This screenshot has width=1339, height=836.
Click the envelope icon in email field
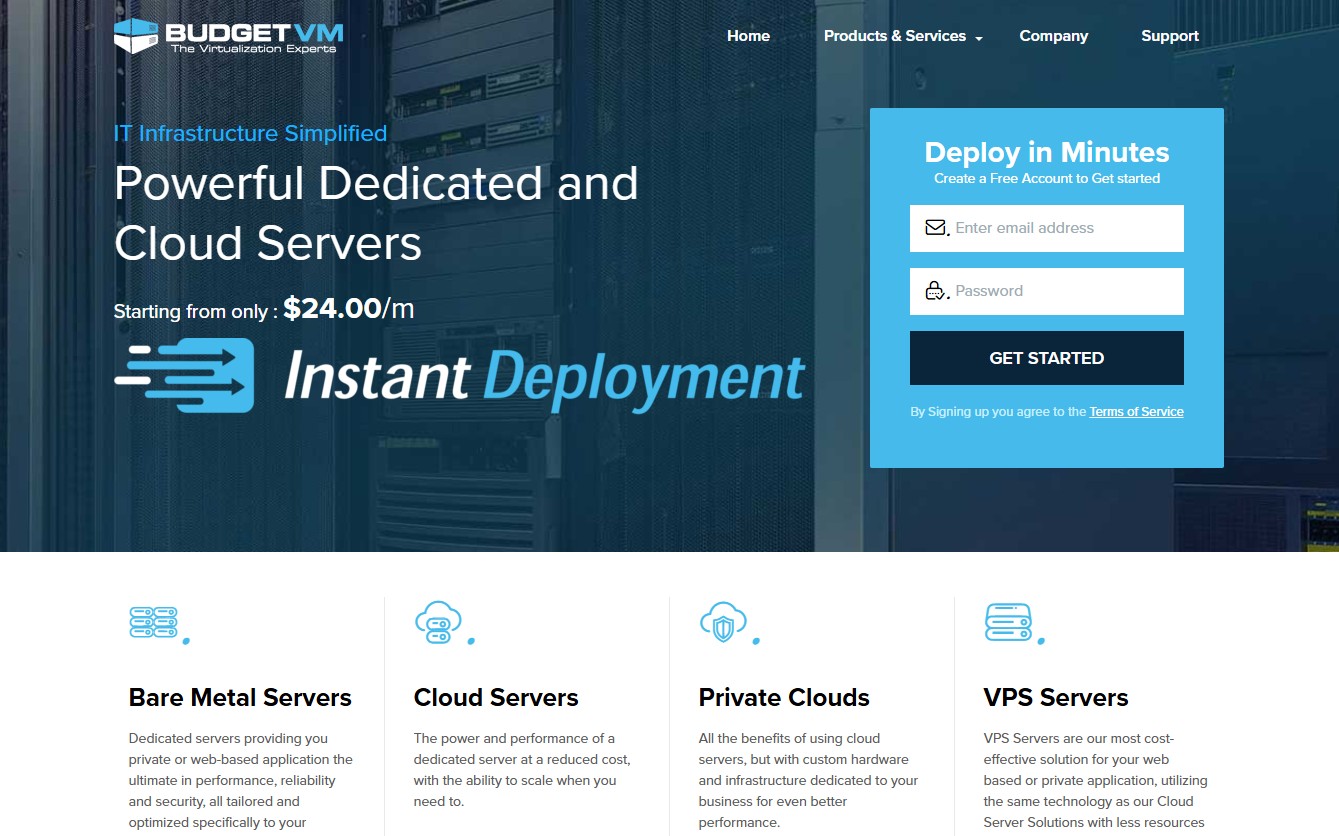[935, 228]
